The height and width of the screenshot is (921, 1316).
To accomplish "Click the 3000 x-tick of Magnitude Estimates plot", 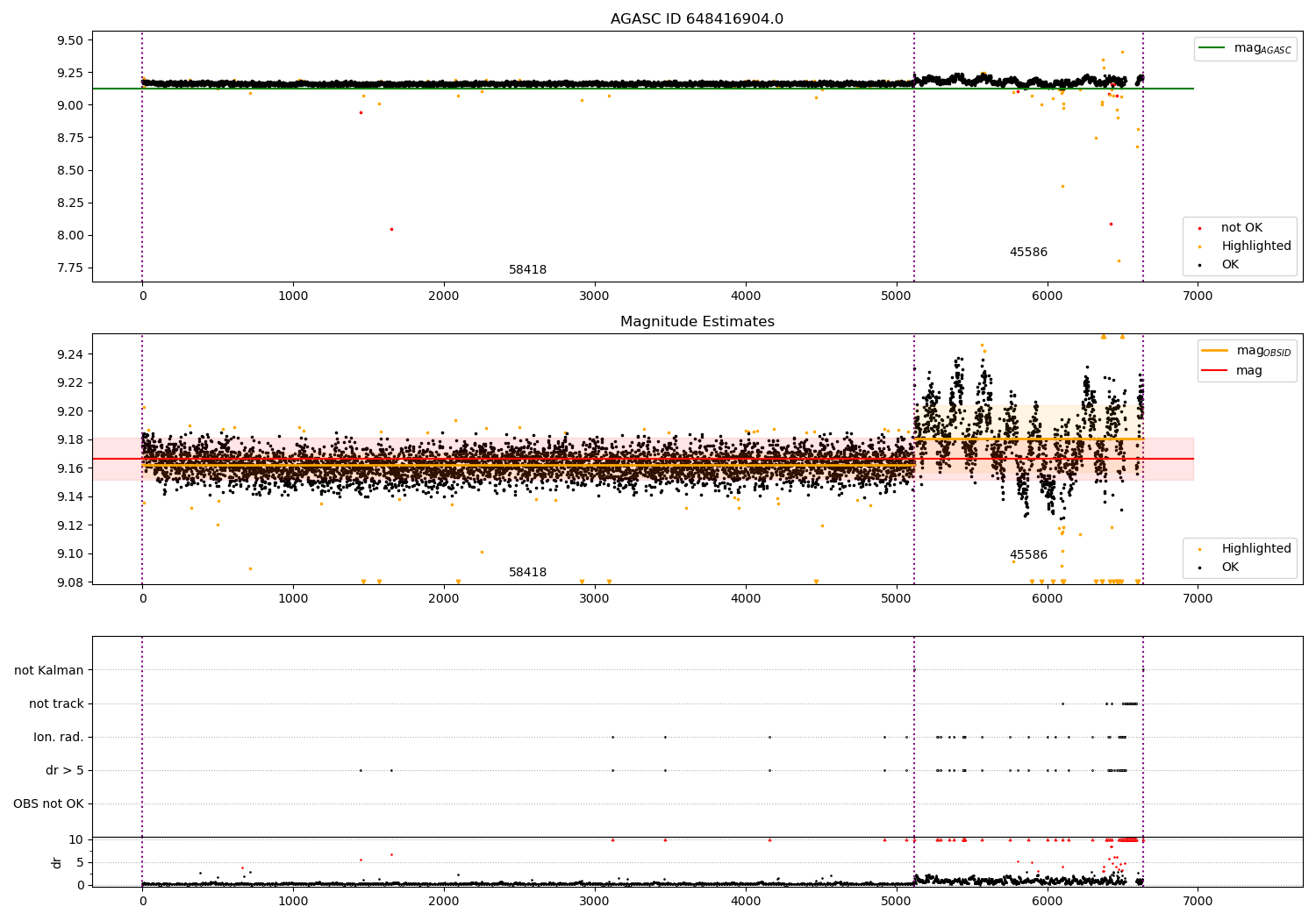I will click(595, 599).
